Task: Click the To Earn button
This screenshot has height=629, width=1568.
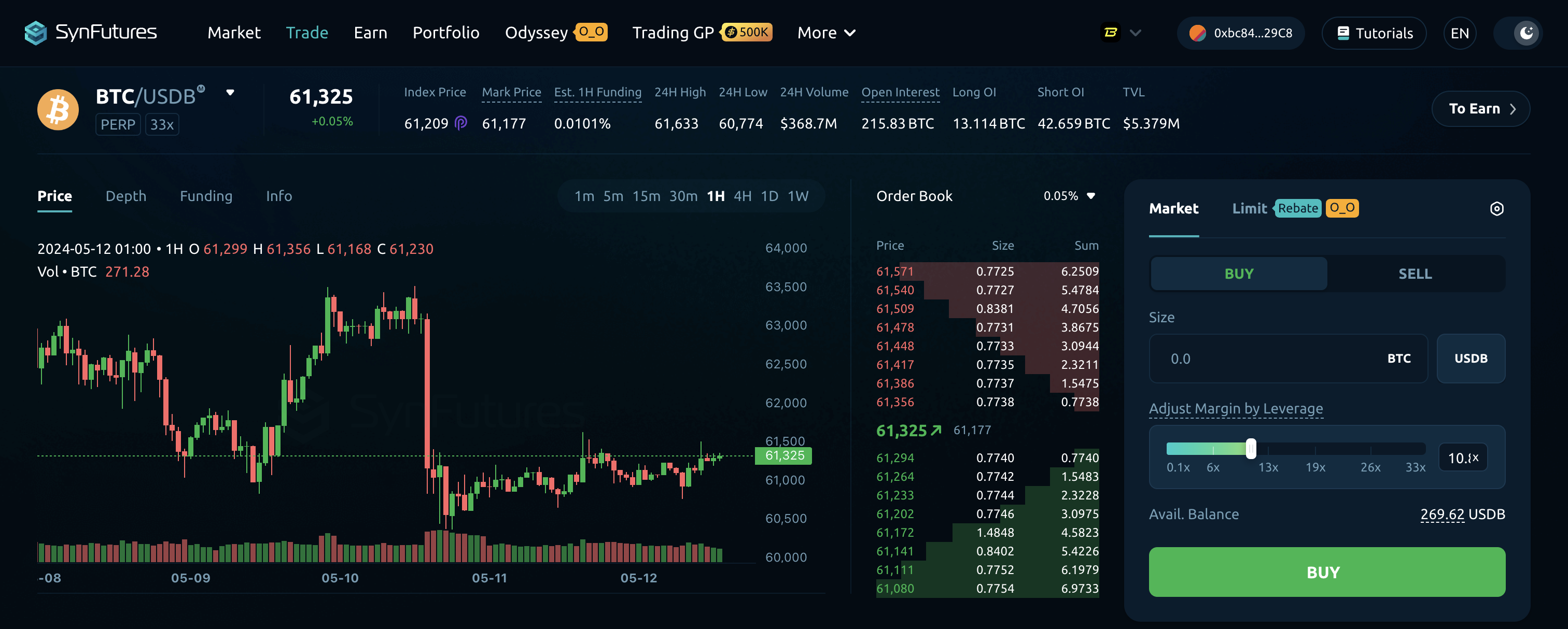Action: click(1480, 109)
